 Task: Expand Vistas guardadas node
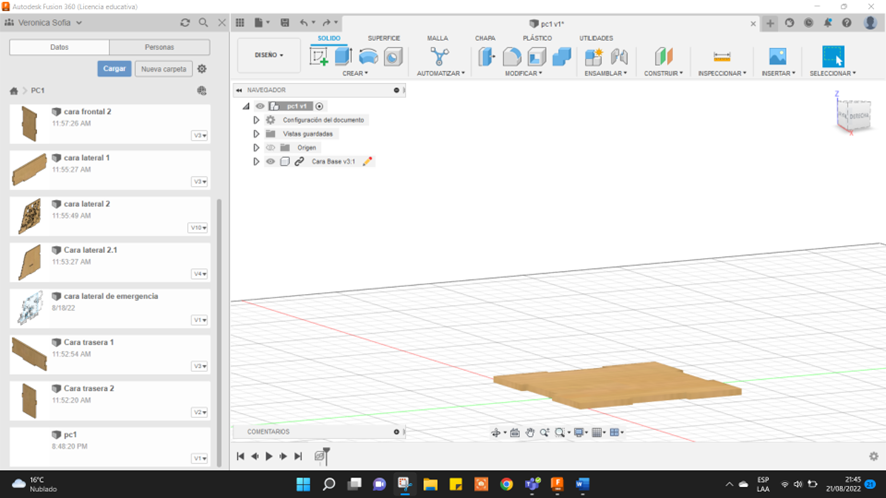click(256, 134)
